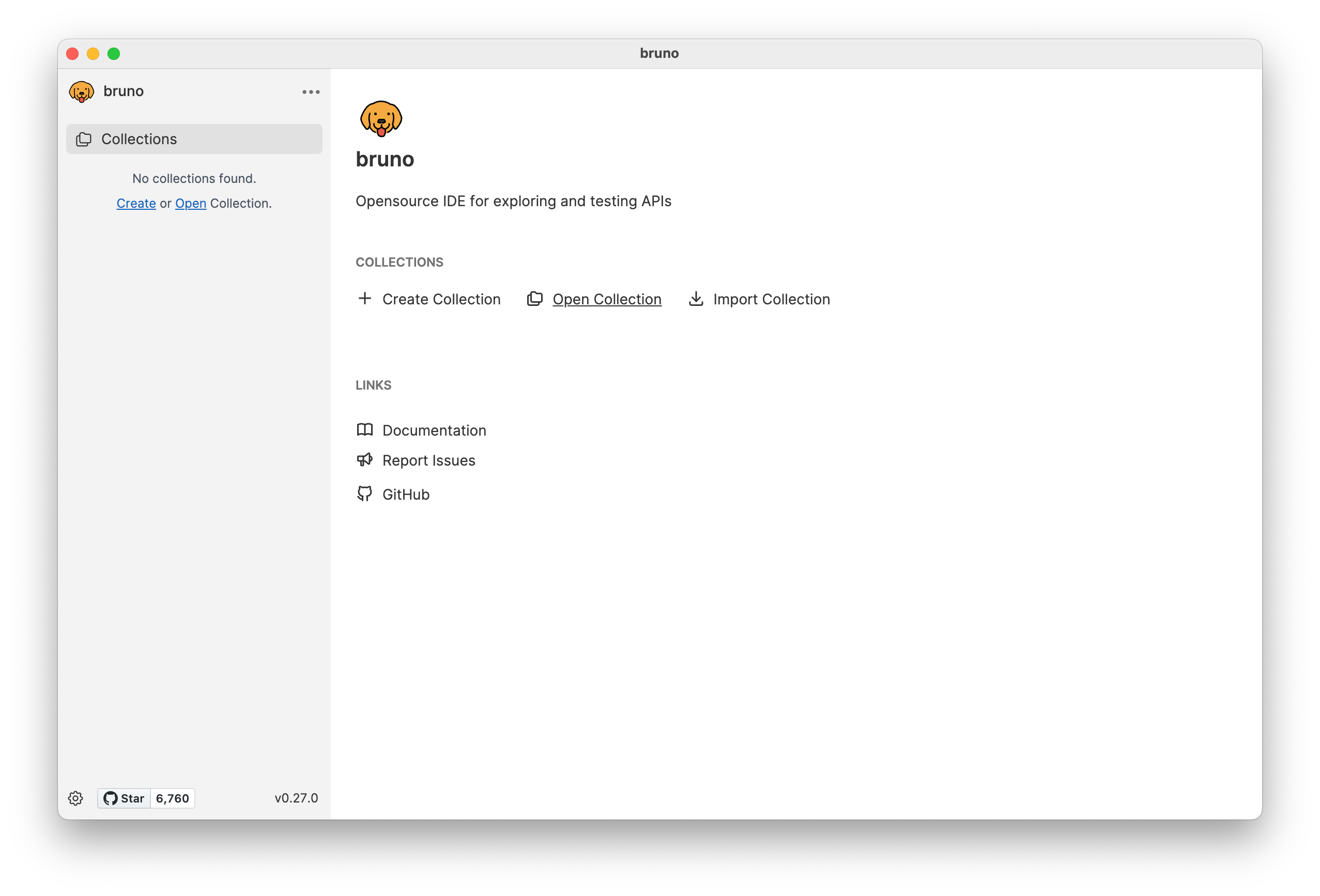Open Preferences via the gear icon

pyautogui.click(x=75, y=798)
